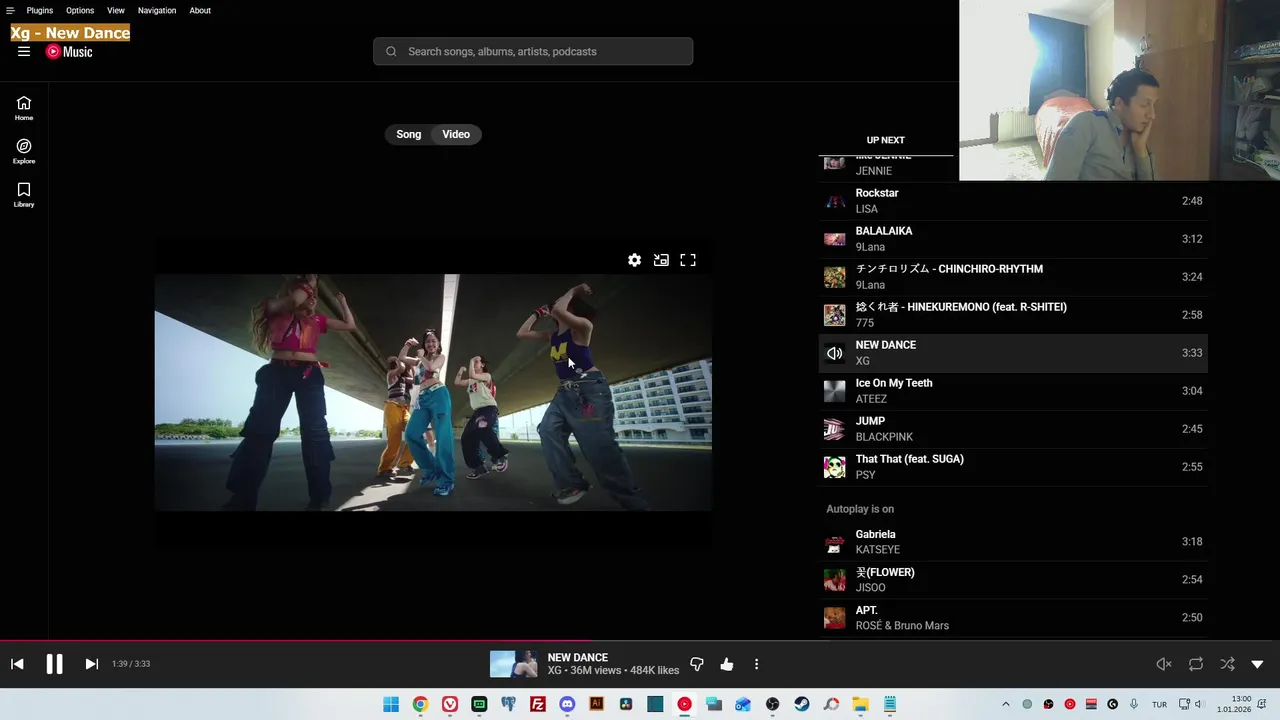The height and width of the screenshot is (720, 1280).
Task: Switch to Video mode
Action: click(x=456, y=134)
